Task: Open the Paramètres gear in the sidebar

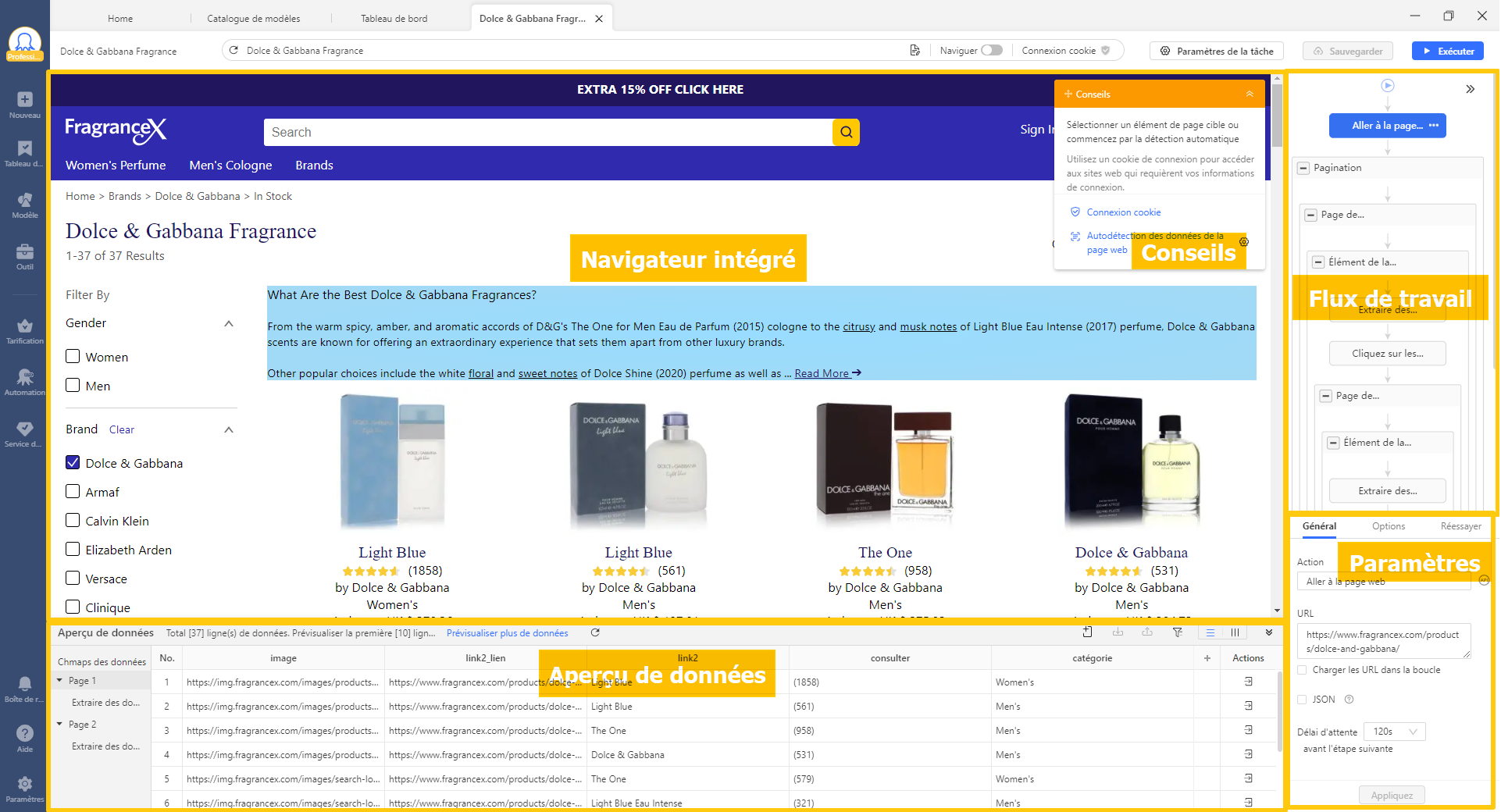Action: [x=25, y=789]
